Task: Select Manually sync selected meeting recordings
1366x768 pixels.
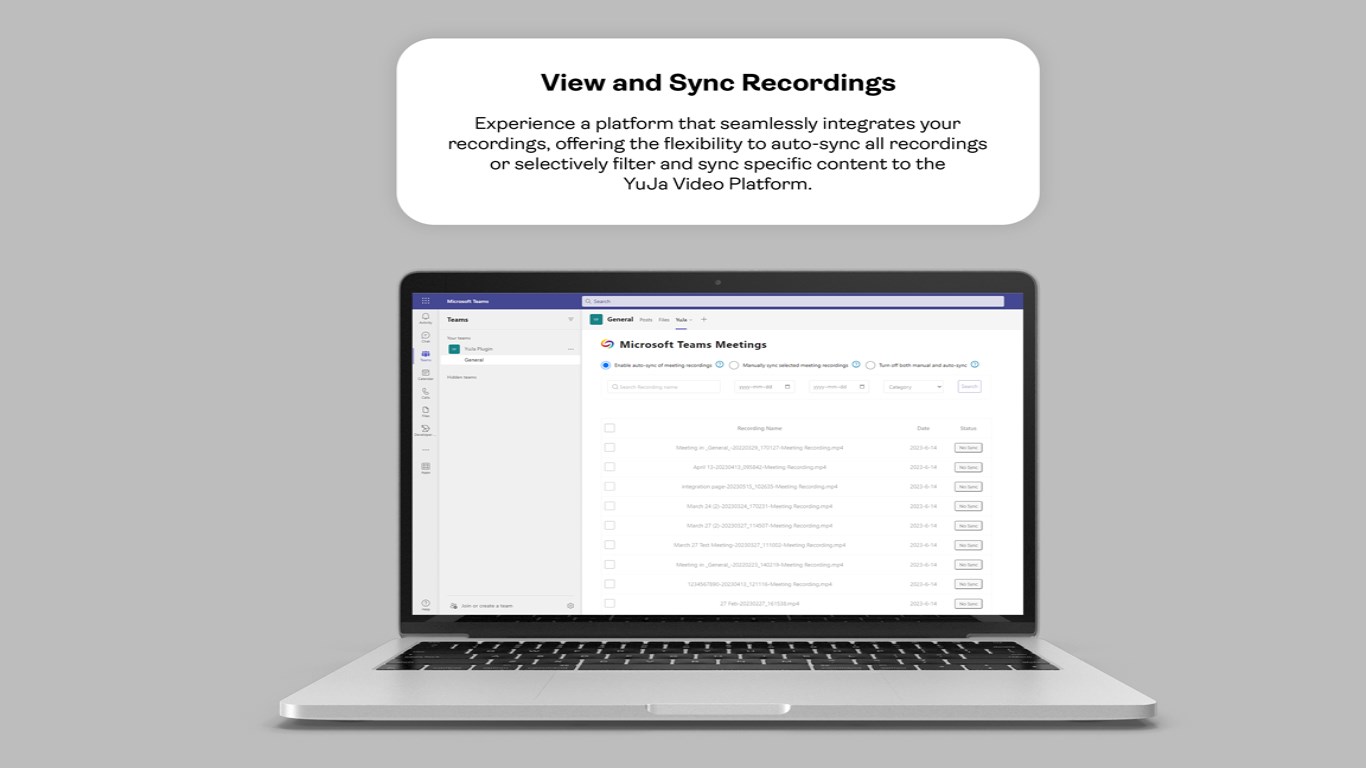Action: (734, 366)
